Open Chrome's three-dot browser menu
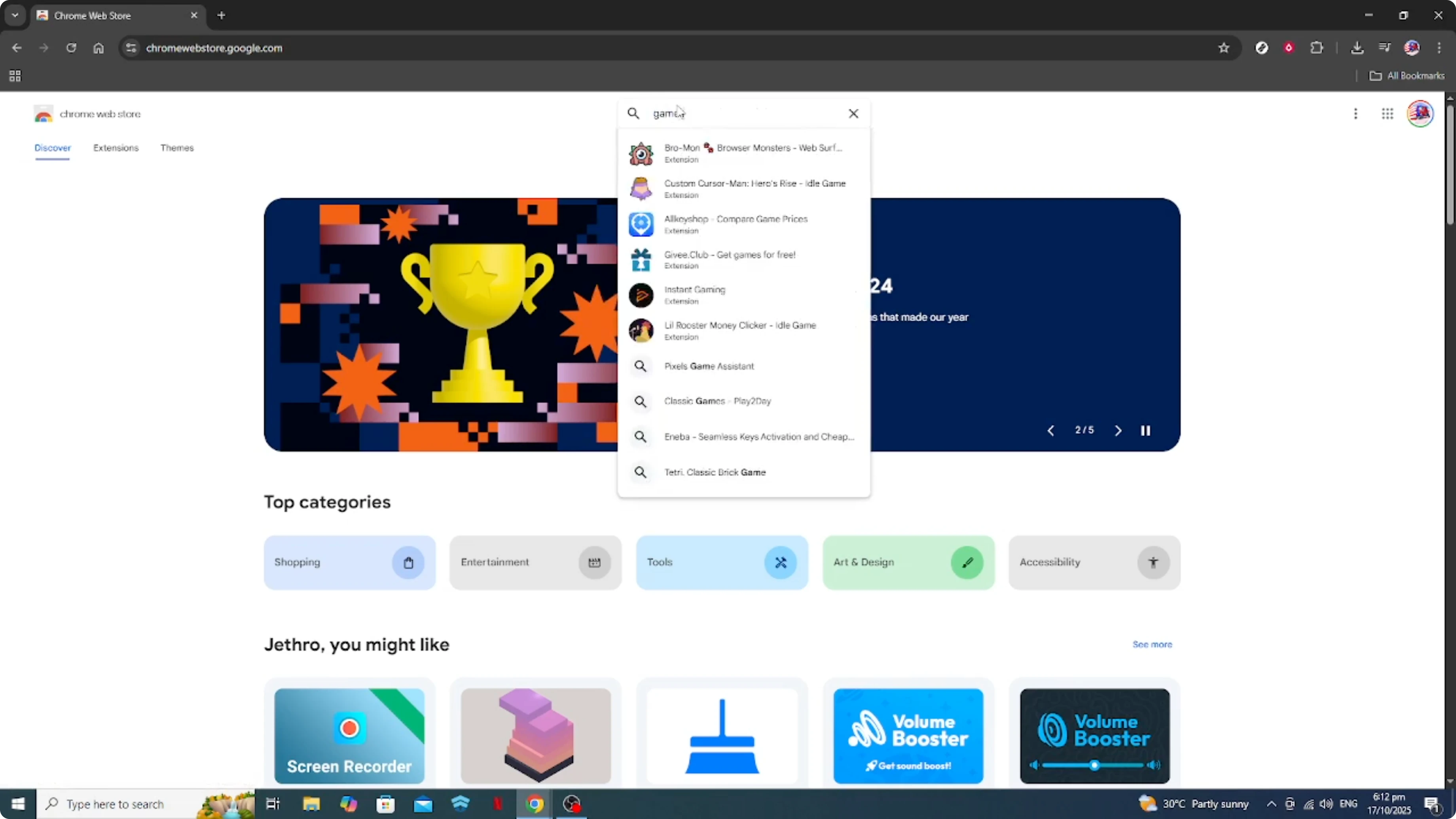 (x=1440, y=47)
